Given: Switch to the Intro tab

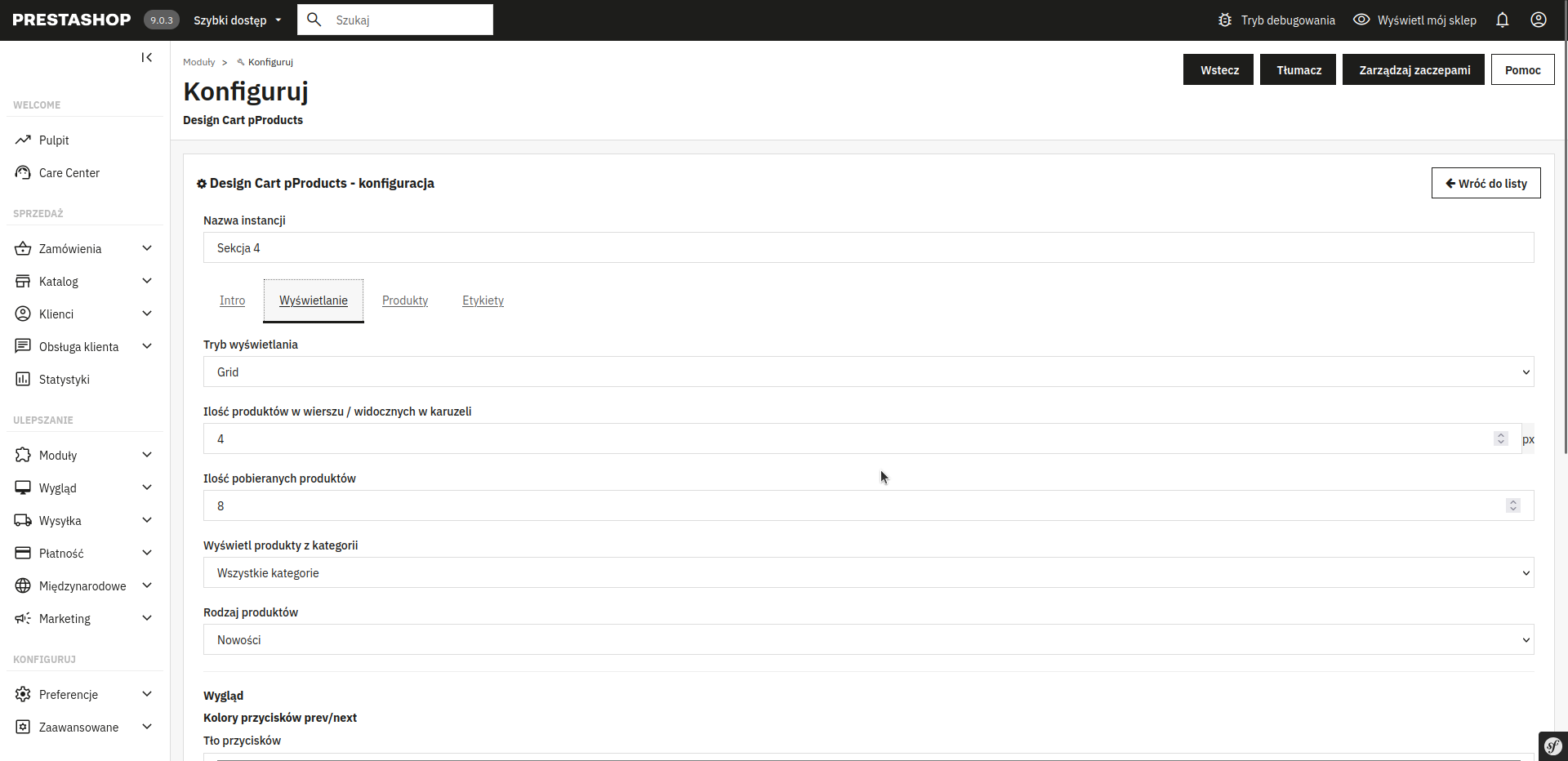Looking at the screenshot, I should [232, 300].
